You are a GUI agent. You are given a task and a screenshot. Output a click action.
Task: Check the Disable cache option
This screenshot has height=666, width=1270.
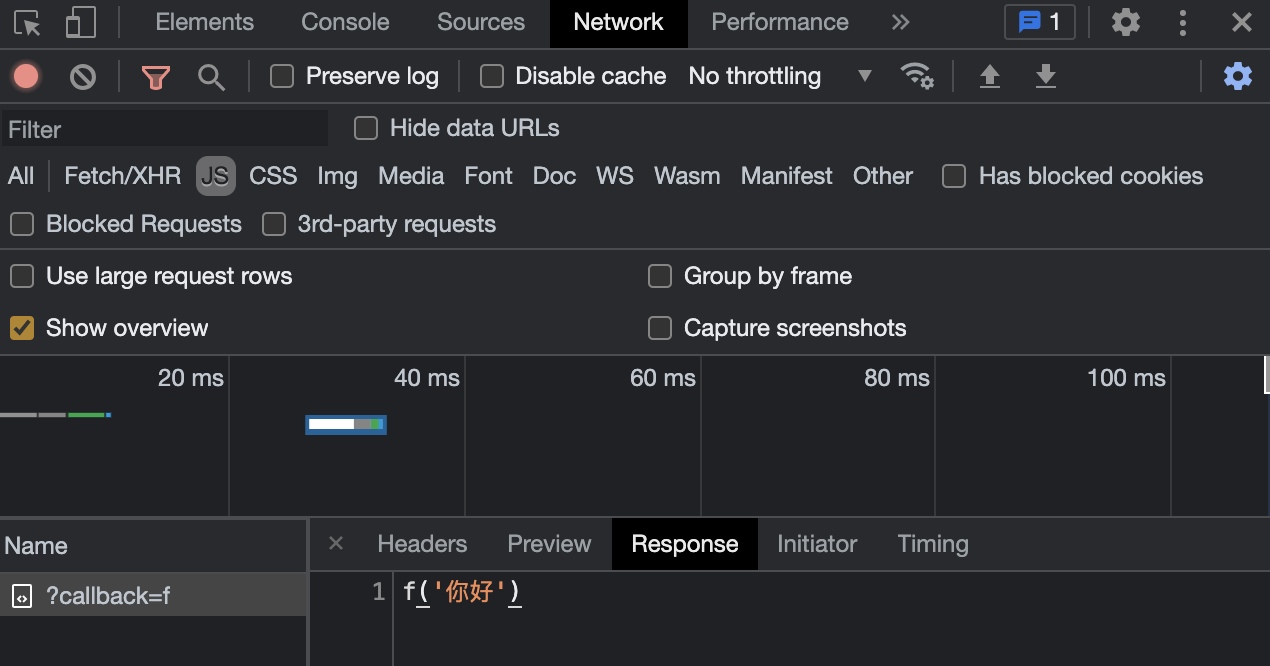tap(492, 76)
